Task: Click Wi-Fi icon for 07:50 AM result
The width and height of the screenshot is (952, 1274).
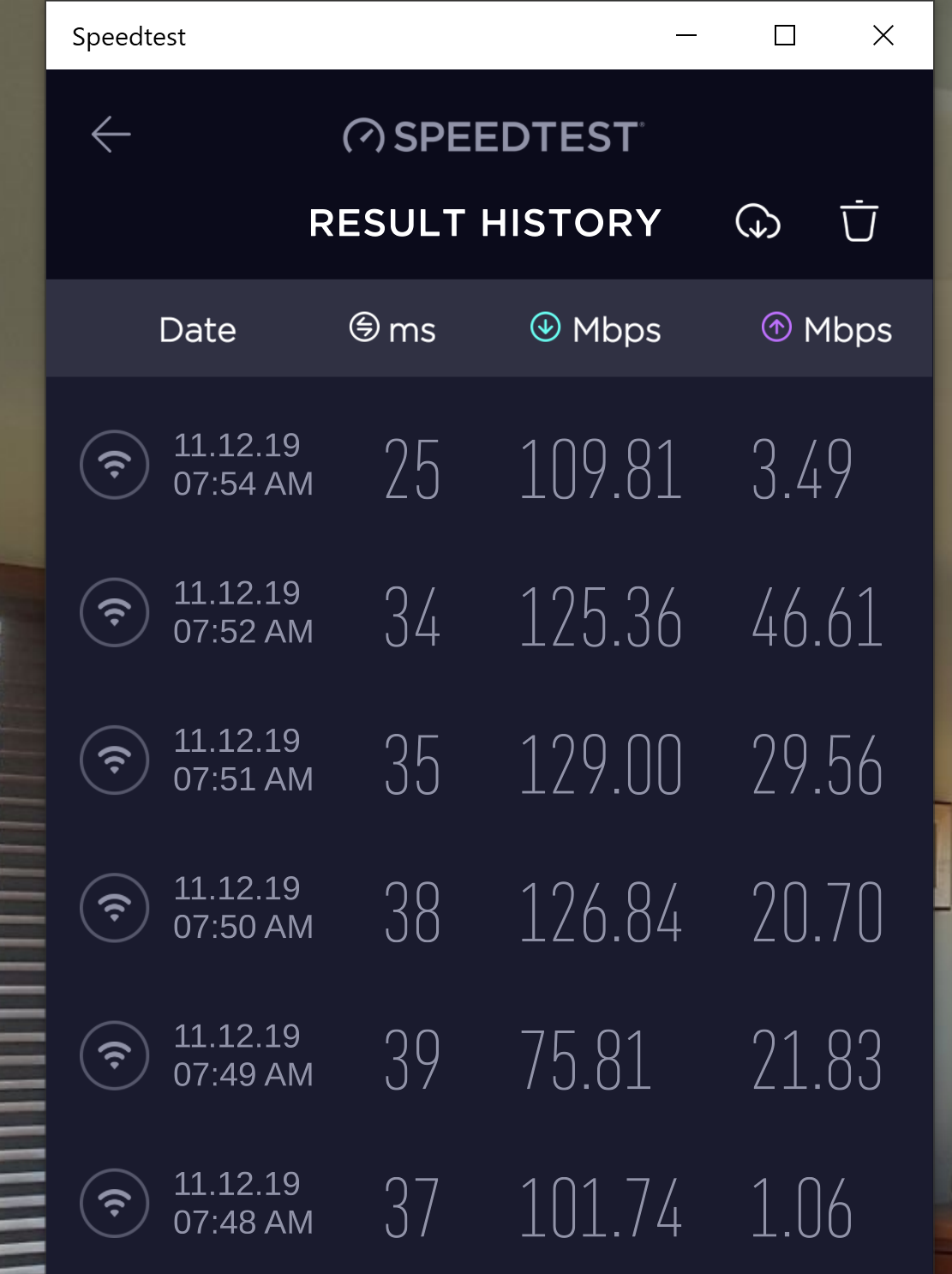Action: pos(115,908)
